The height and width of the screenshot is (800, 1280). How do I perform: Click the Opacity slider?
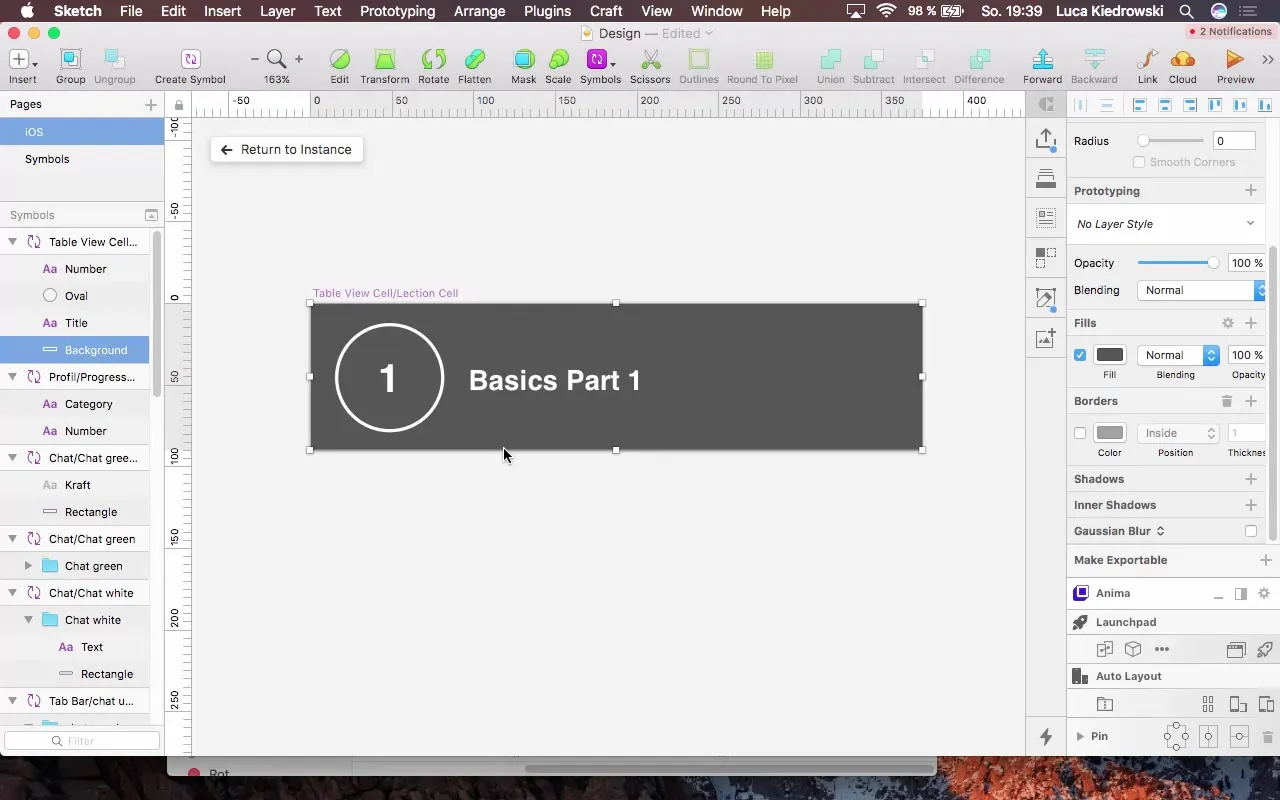click(1178, 263)
